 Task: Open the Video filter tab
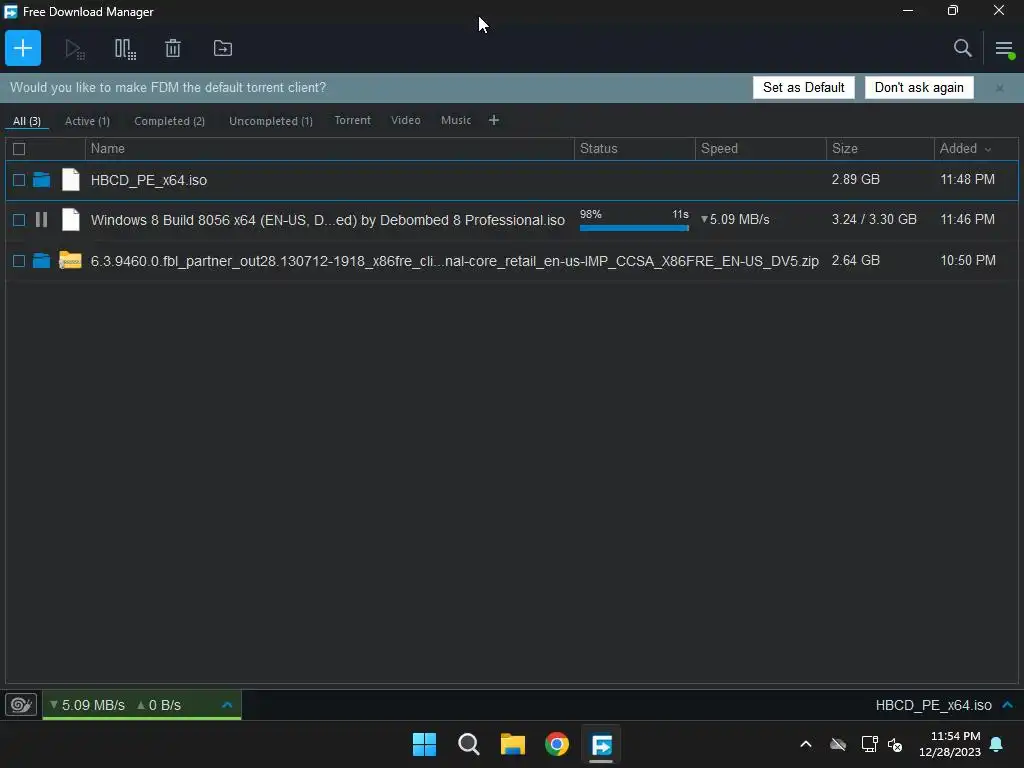(x=406, y=120)
